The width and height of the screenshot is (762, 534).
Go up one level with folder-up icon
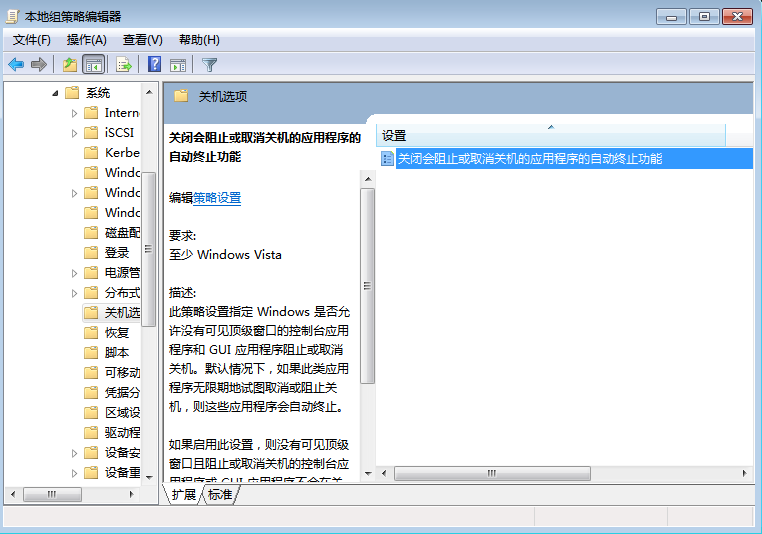[70, 64]
